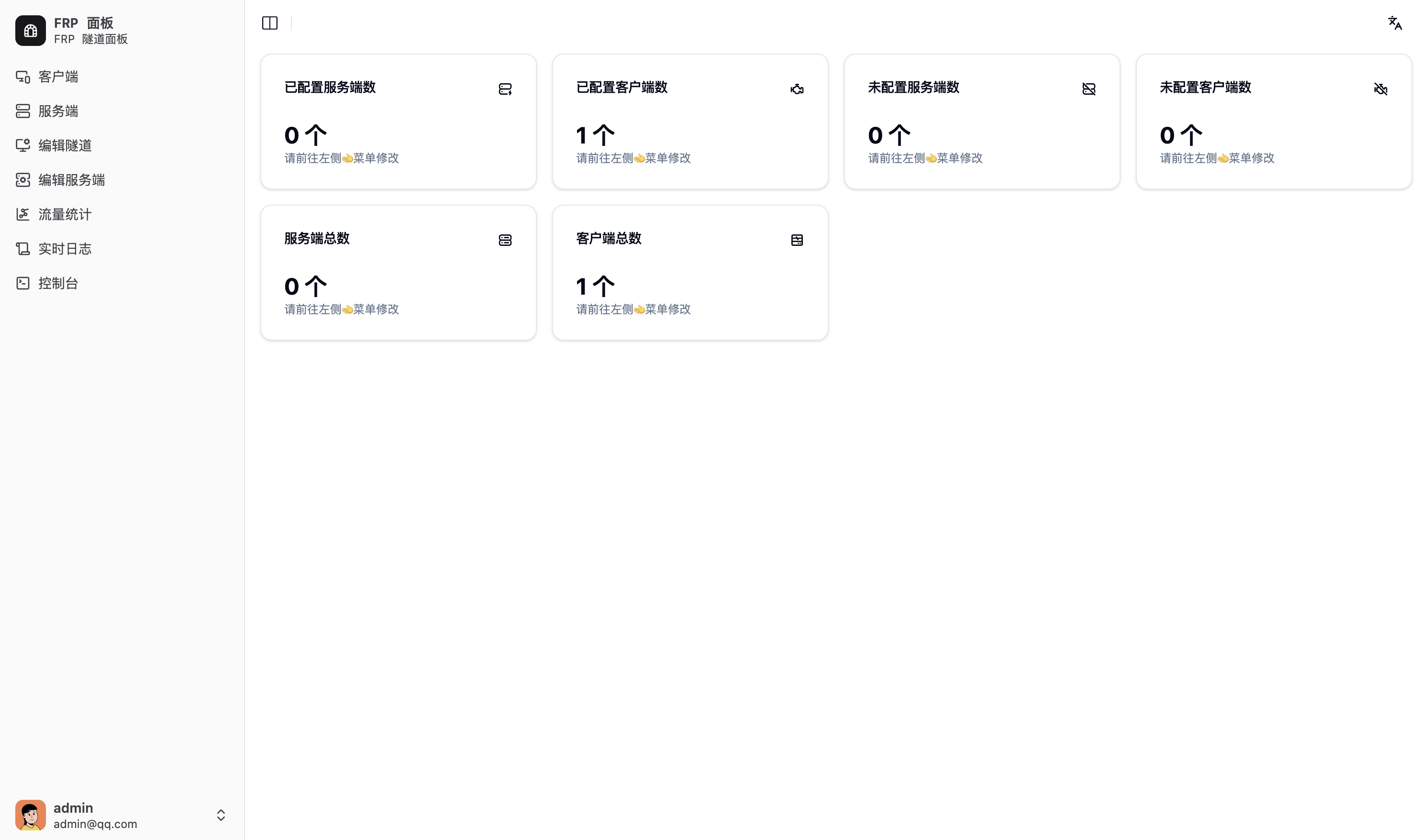The image size is (1422, 840).
Task: Click admin@qq.com account text
Action: point(95,824)
